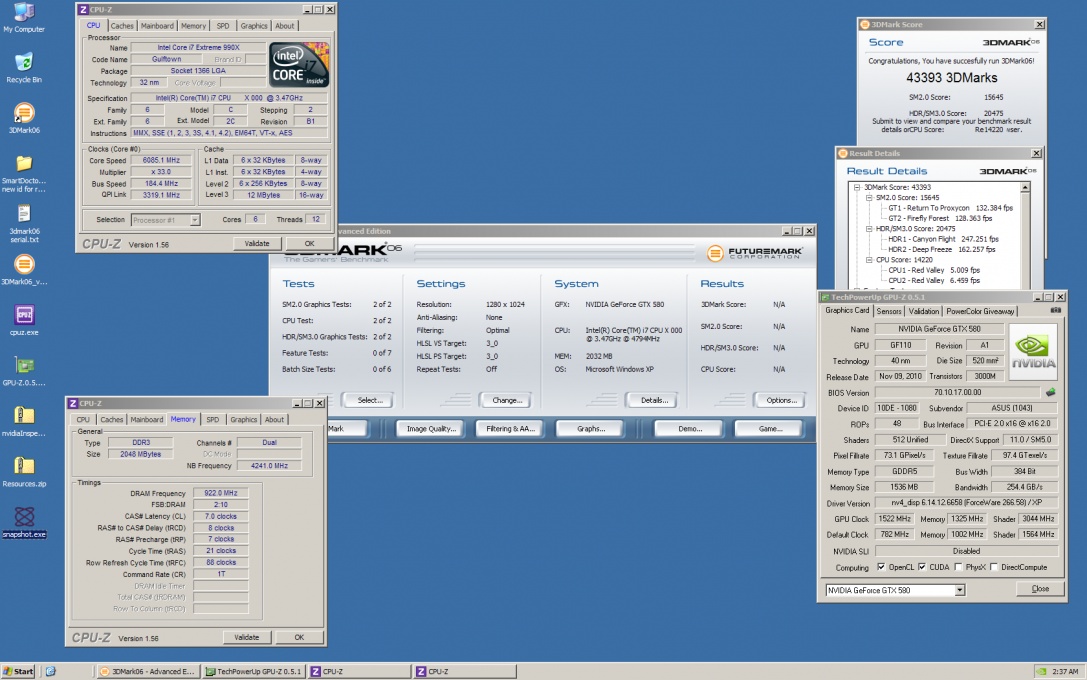
Task: Switch to the Sensors tab in GPU-Z
Action: [x=888, y=311]
